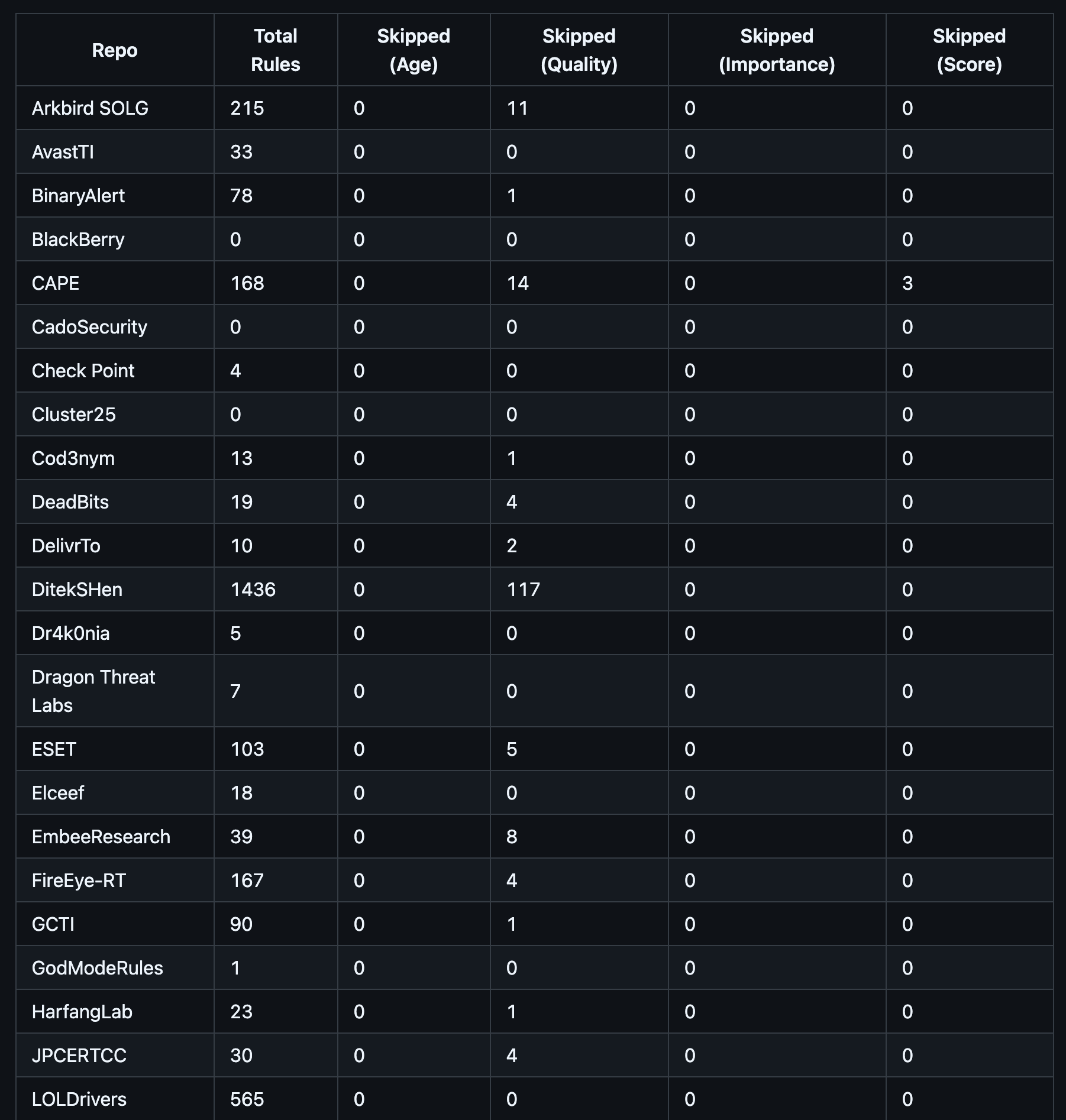The height and width of the screenshot is (1120, 1066).
Task: Click the JPCERTCC repo name
Action: pyautogui.click(x=79, y=1055)
